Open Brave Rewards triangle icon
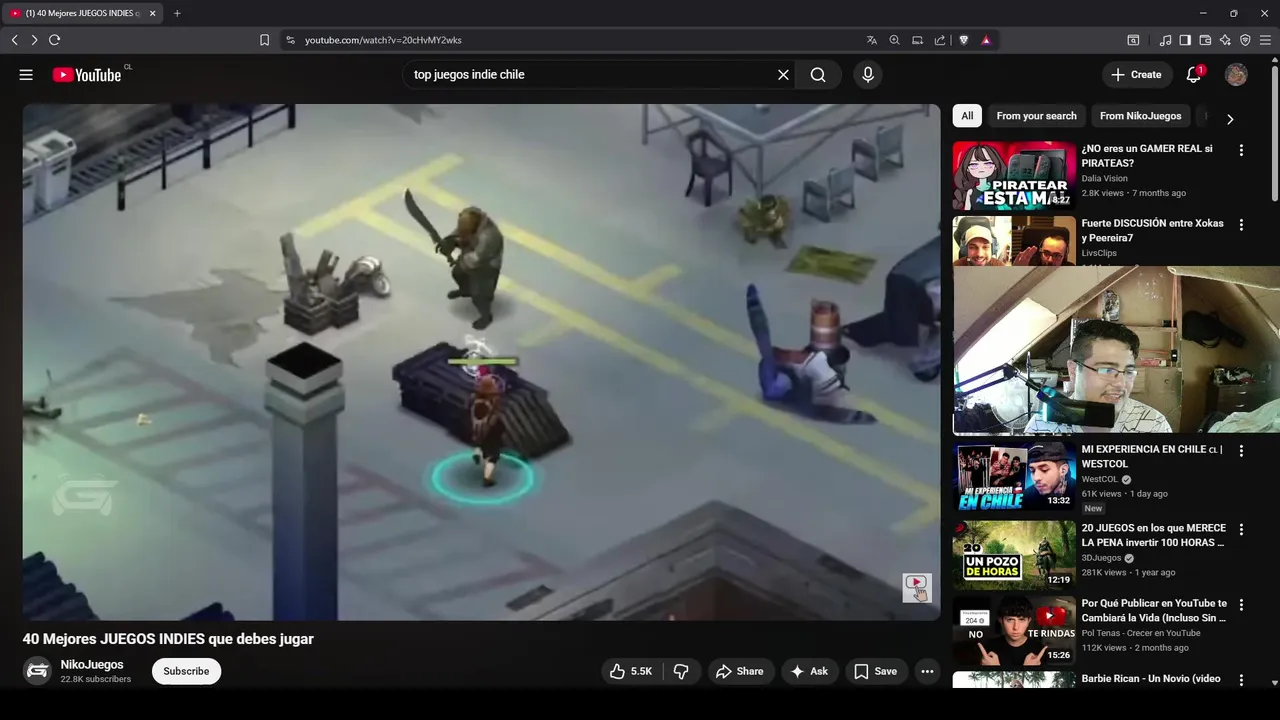The height and width of the screenshot is (720, 1280). 986,40
